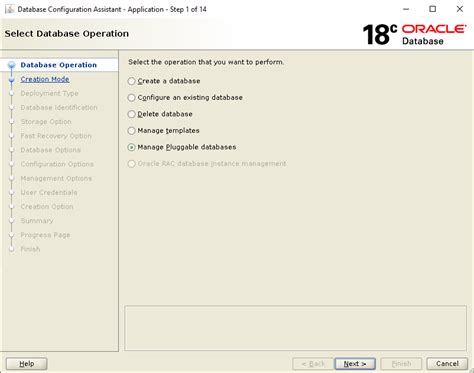The width and height of the screenshot is (474, 373).
Task: Click the Creation Option step
Action: point(47,207)
